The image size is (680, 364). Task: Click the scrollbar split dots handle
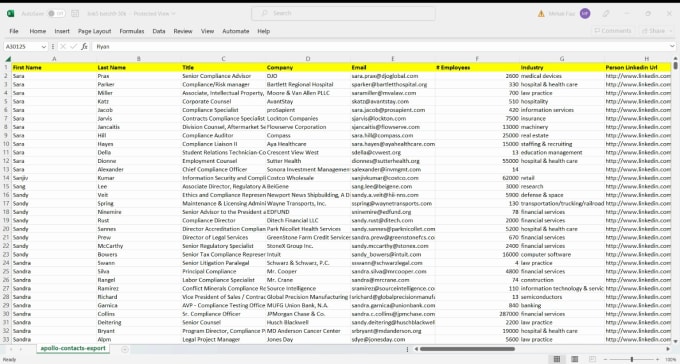(x=407, y=349)
